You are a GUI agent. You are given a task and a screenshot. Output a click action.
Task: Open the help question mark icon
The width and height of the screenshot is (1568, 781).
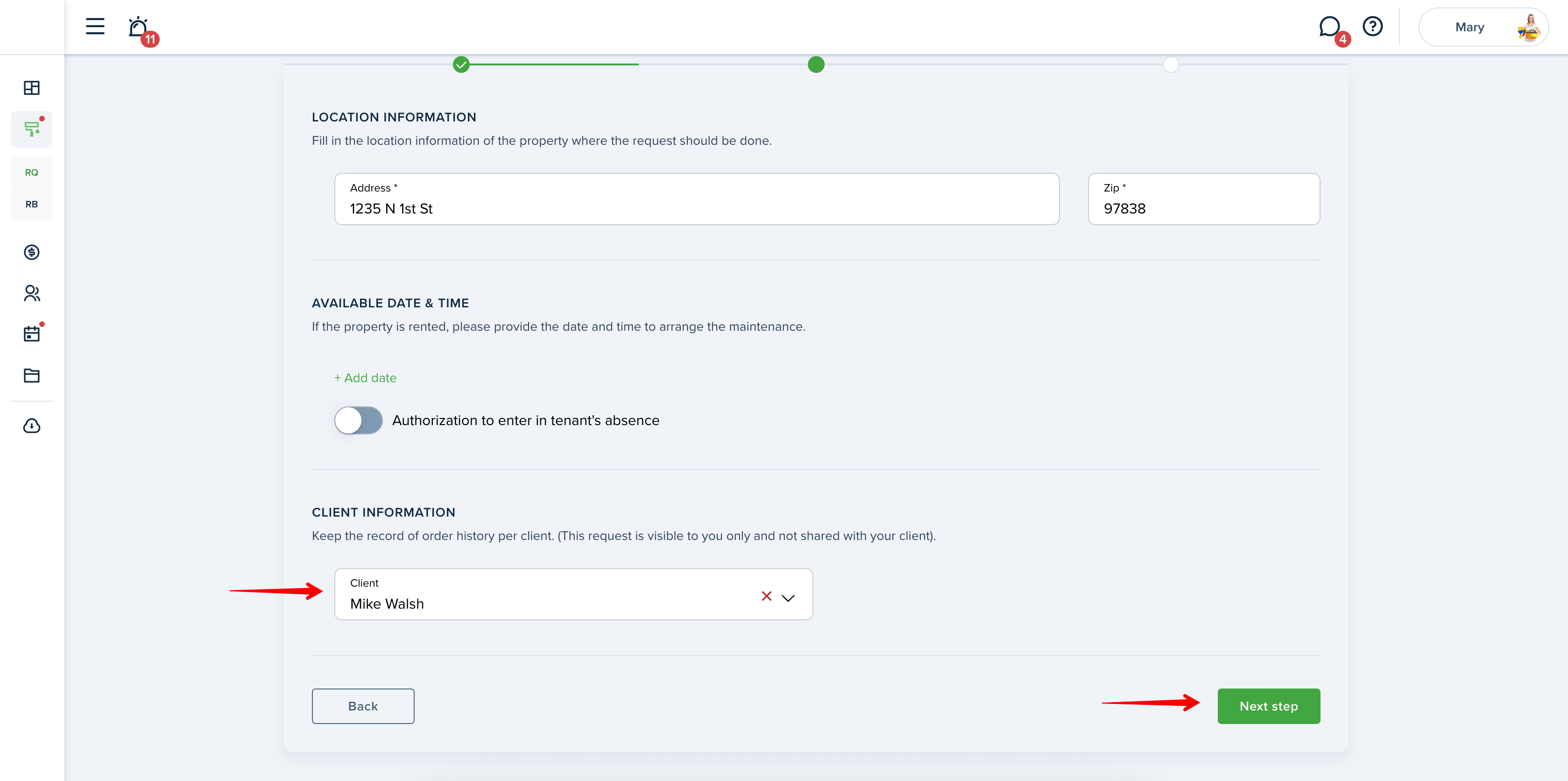(x=1373, y=26)
